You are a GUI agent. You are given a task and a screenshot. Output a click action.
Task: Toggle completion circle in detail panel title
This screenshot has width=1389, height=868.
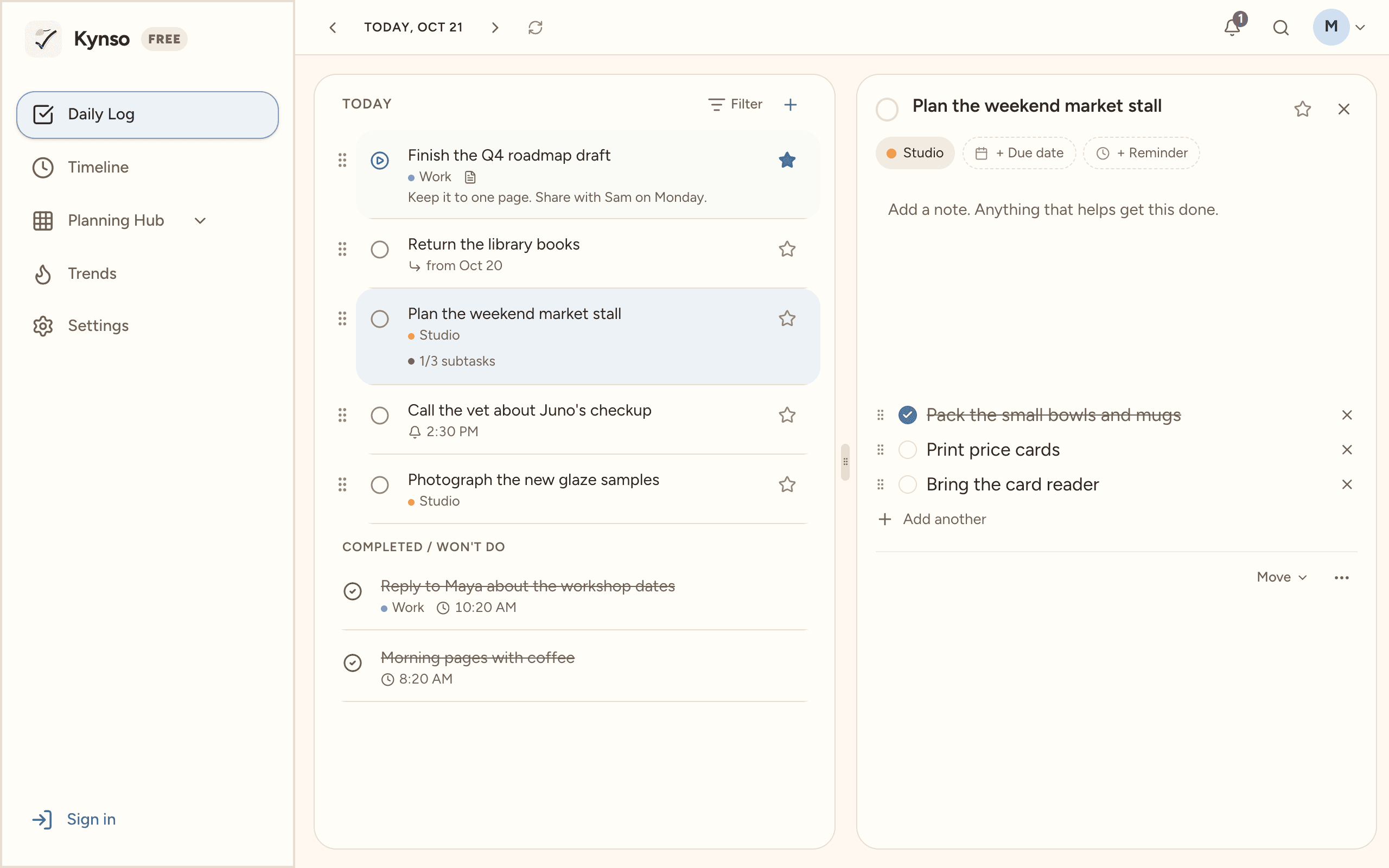point(887,109)
